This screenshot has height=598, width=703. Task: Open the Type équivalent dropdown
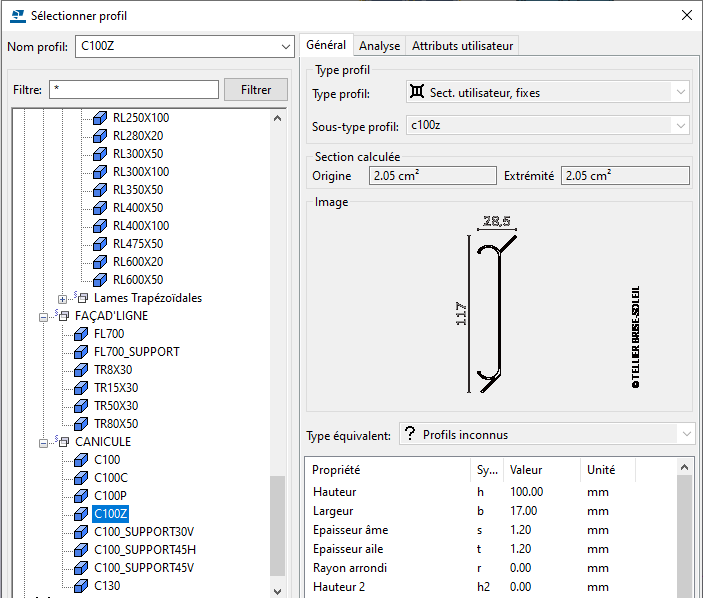[683, 435]
